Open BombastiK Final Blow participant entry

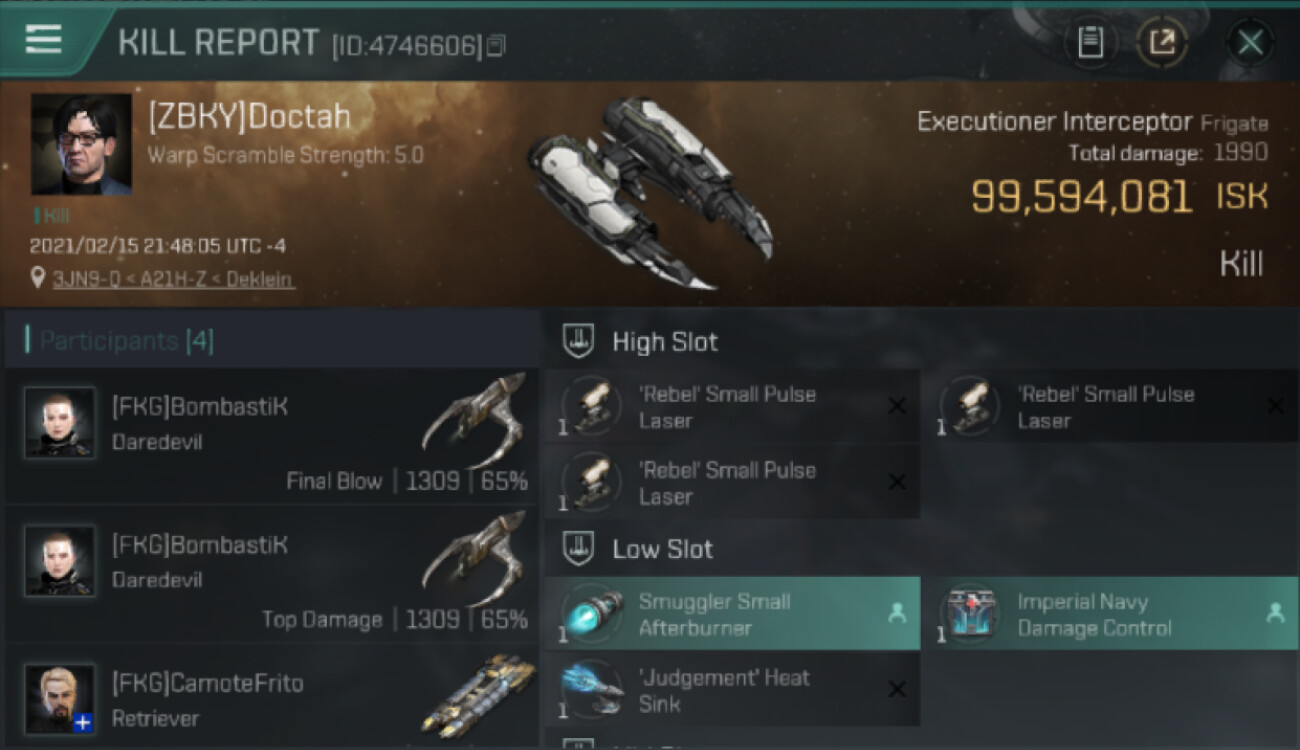[x=272, y=436]
